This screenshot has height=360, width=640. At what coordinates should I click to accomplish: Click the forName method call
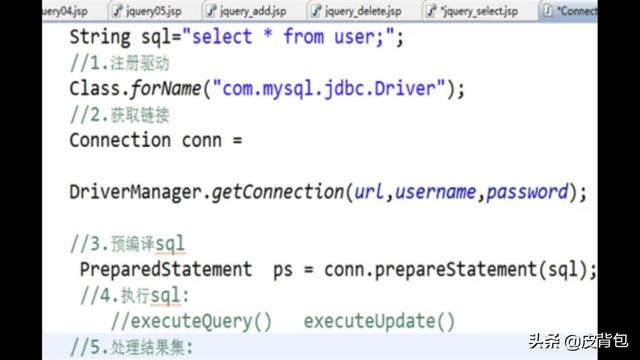click(x=166, y=89)
